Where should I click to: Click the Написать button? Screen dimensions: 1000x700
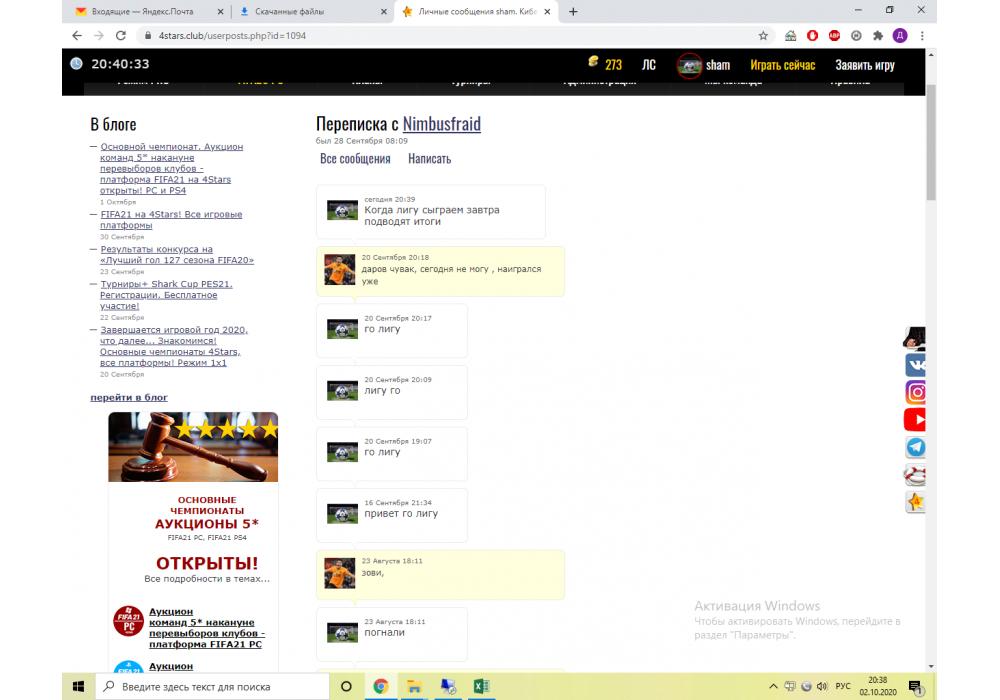tap(429, 159)
